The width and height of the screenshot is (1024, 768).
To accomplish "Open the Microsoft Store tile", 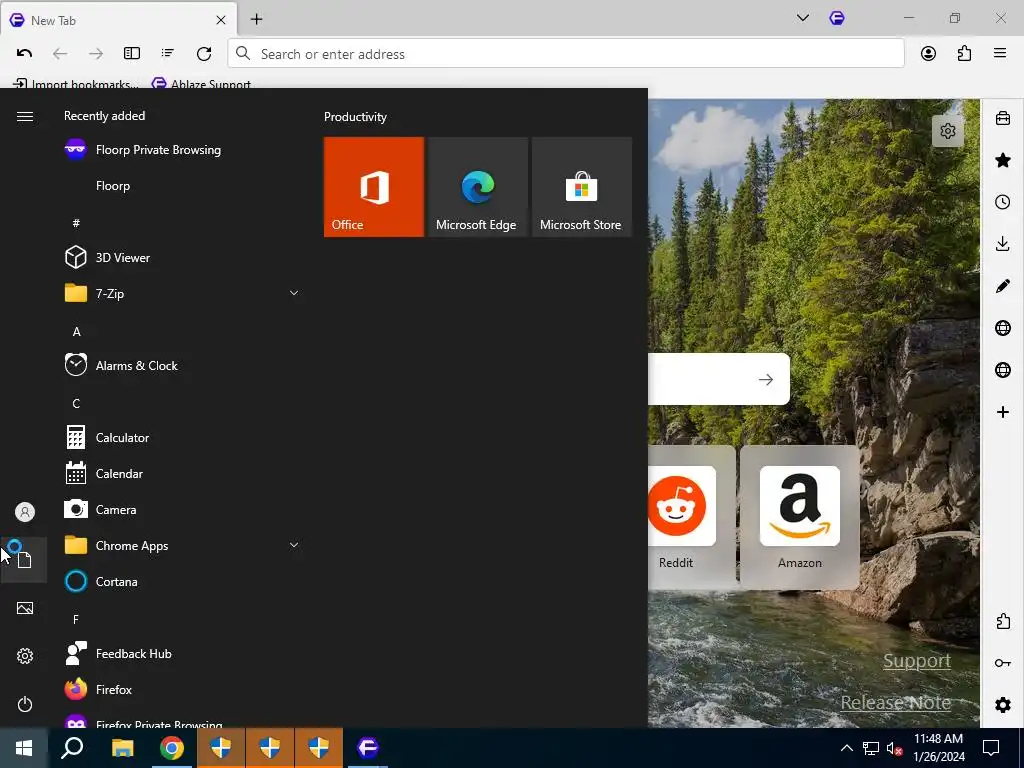I will click(582, 187).
